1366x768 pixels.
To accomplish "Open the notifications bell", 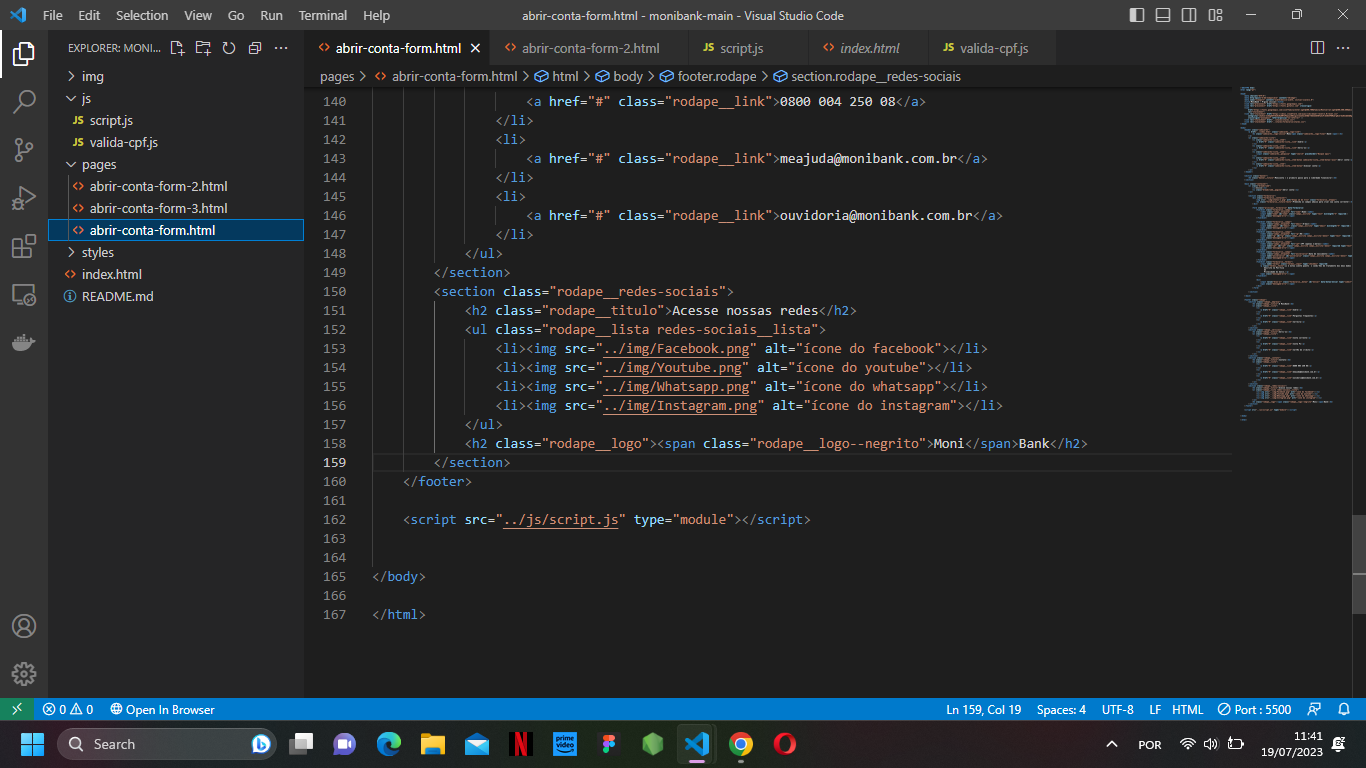I will (x=1344, y=709).
